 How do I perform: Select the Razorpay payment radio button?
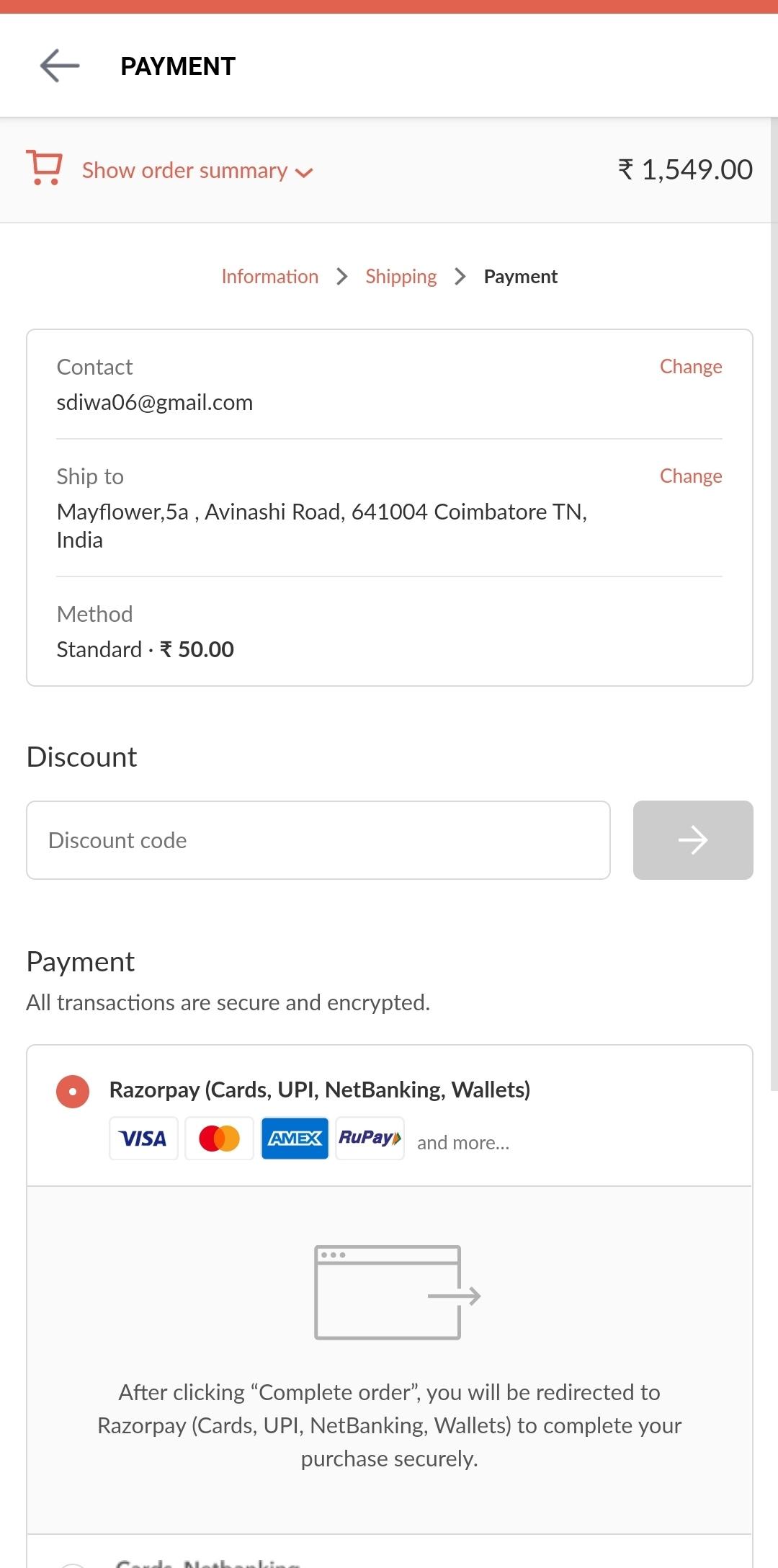point(73,1091)
